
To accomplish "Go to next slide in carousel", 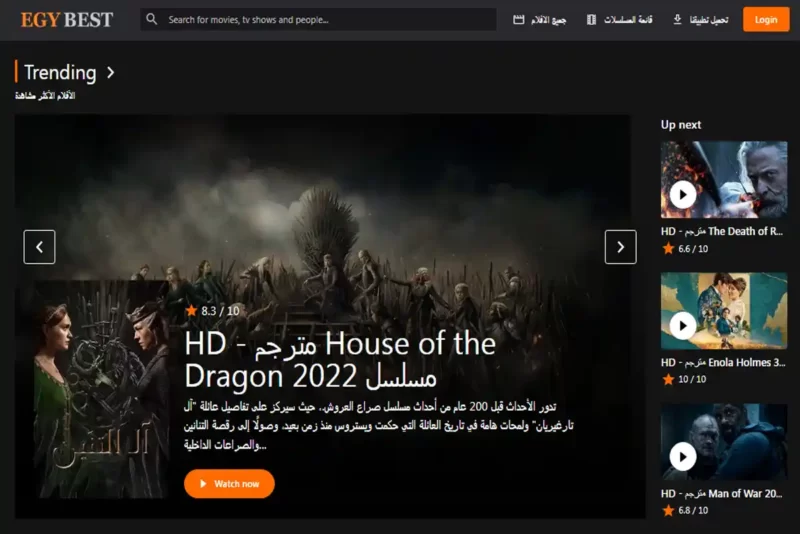I will pyautogui.click(x=620, y=247).
